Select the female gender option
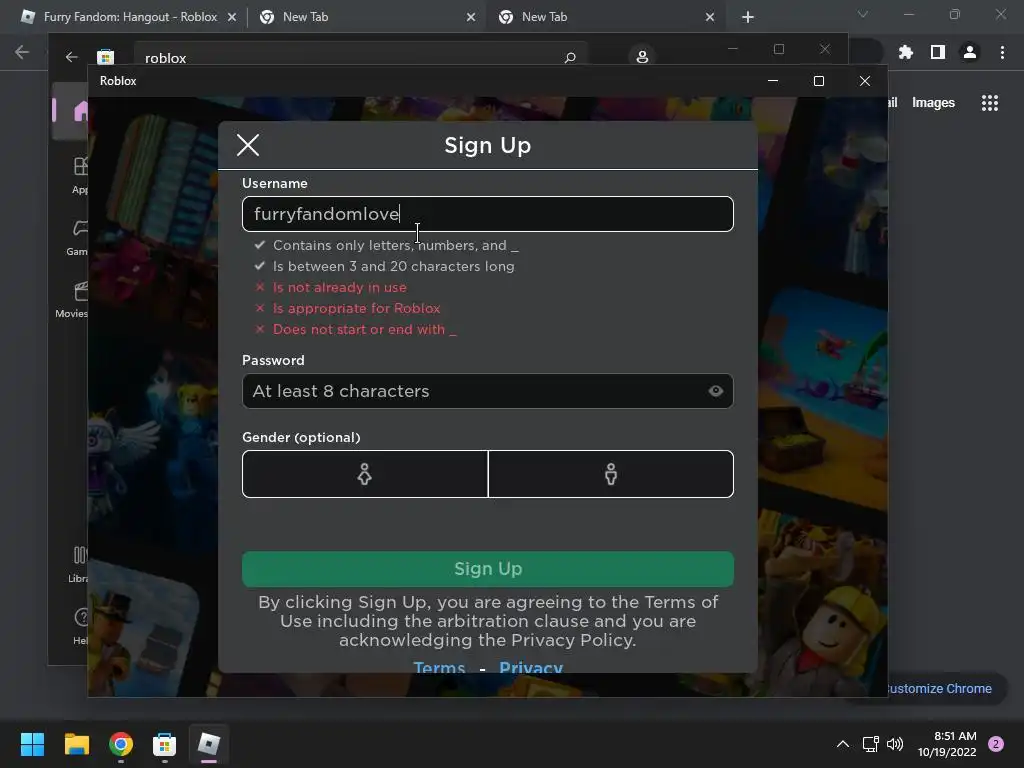 pyautogui.click(x=364, y=474)
